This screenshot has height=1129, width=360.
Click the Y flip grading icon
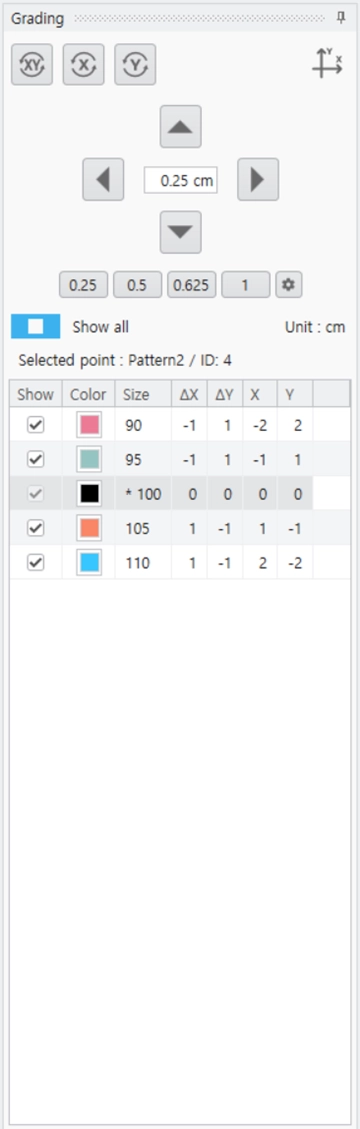tap(135, 65)
